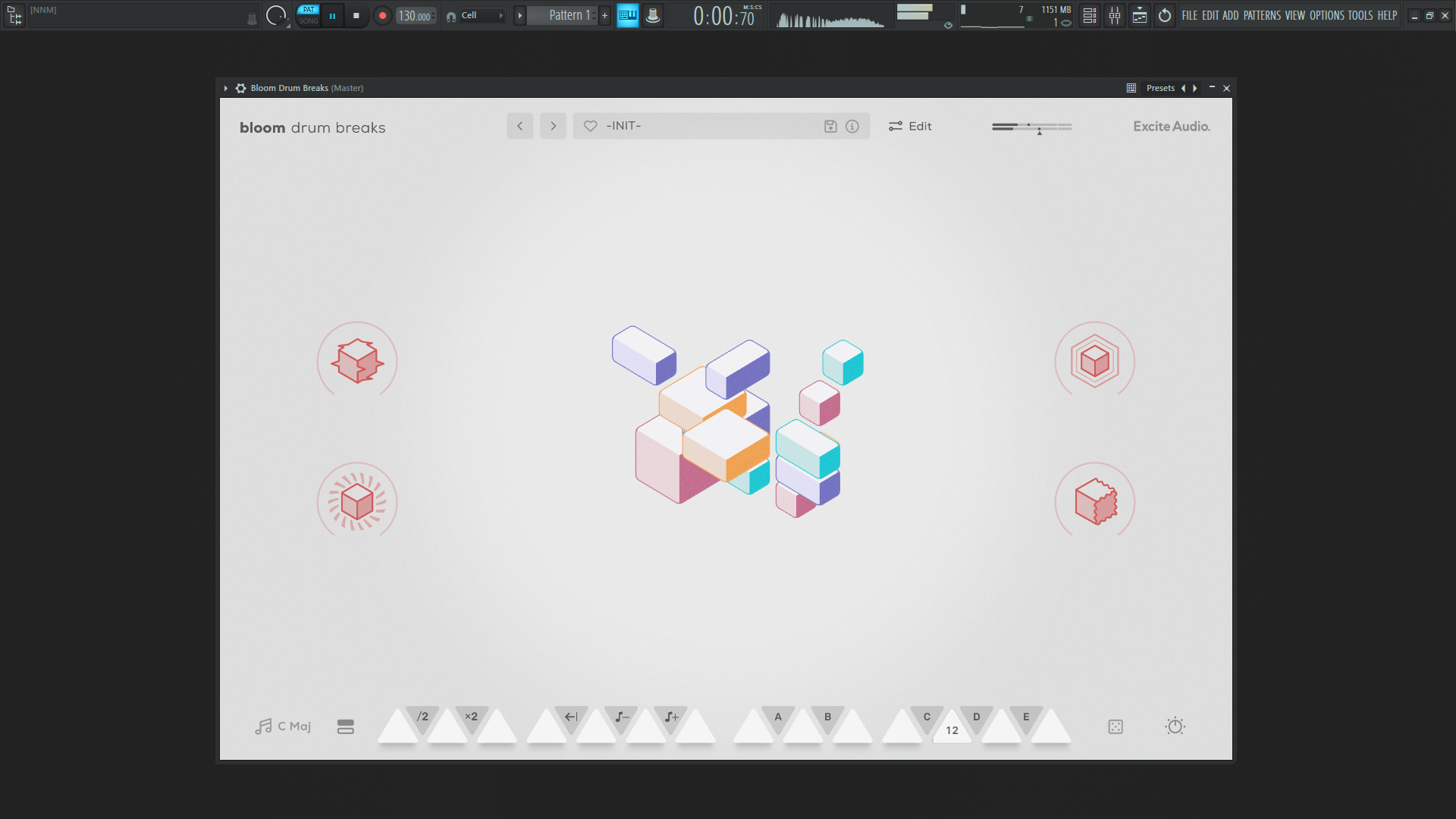The width and height of the screenshot is (1456, 819).
Task: Pause playback with the FL Studio pause button
Action: click(332, 15)
